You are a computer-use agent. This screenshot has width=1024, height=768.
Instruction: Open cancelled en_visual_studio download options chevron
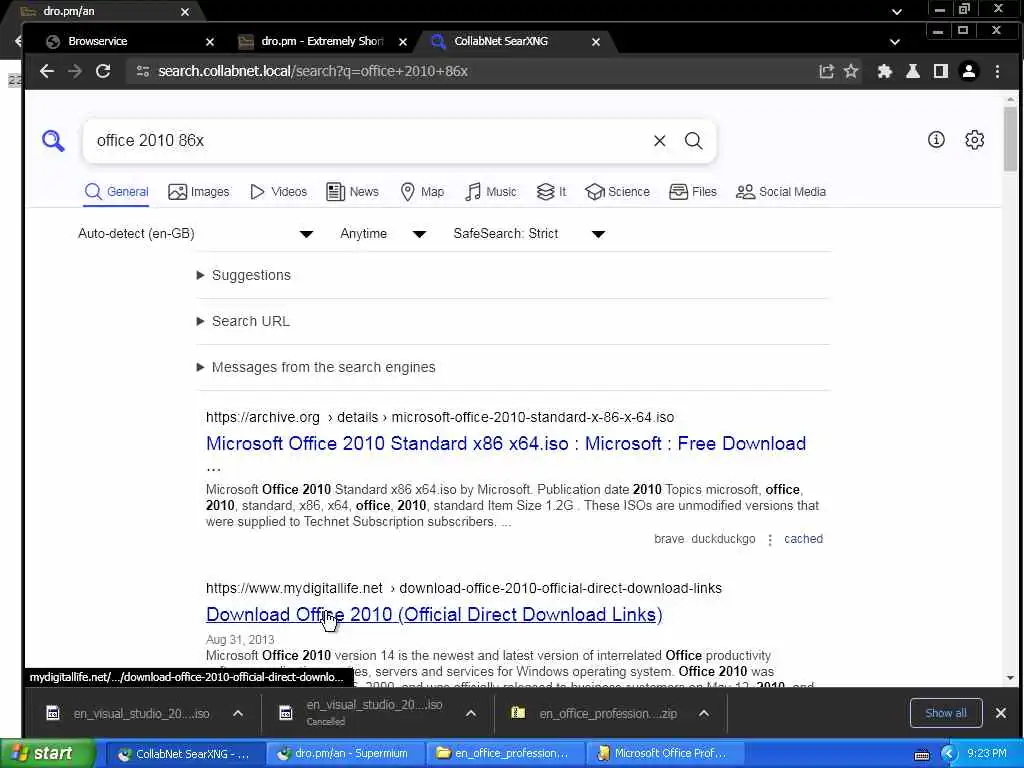(x=471, y=713)
